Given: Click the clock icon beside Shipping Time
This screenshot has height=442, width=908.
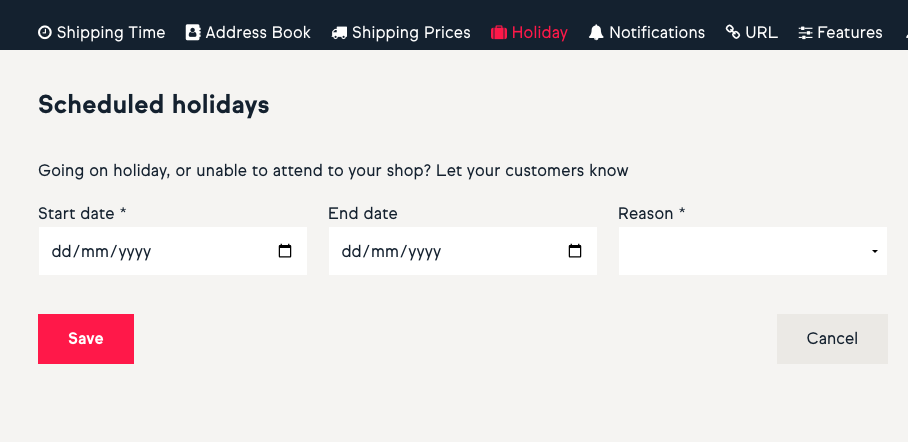Looking at the screenshot, I should point(45,32).
